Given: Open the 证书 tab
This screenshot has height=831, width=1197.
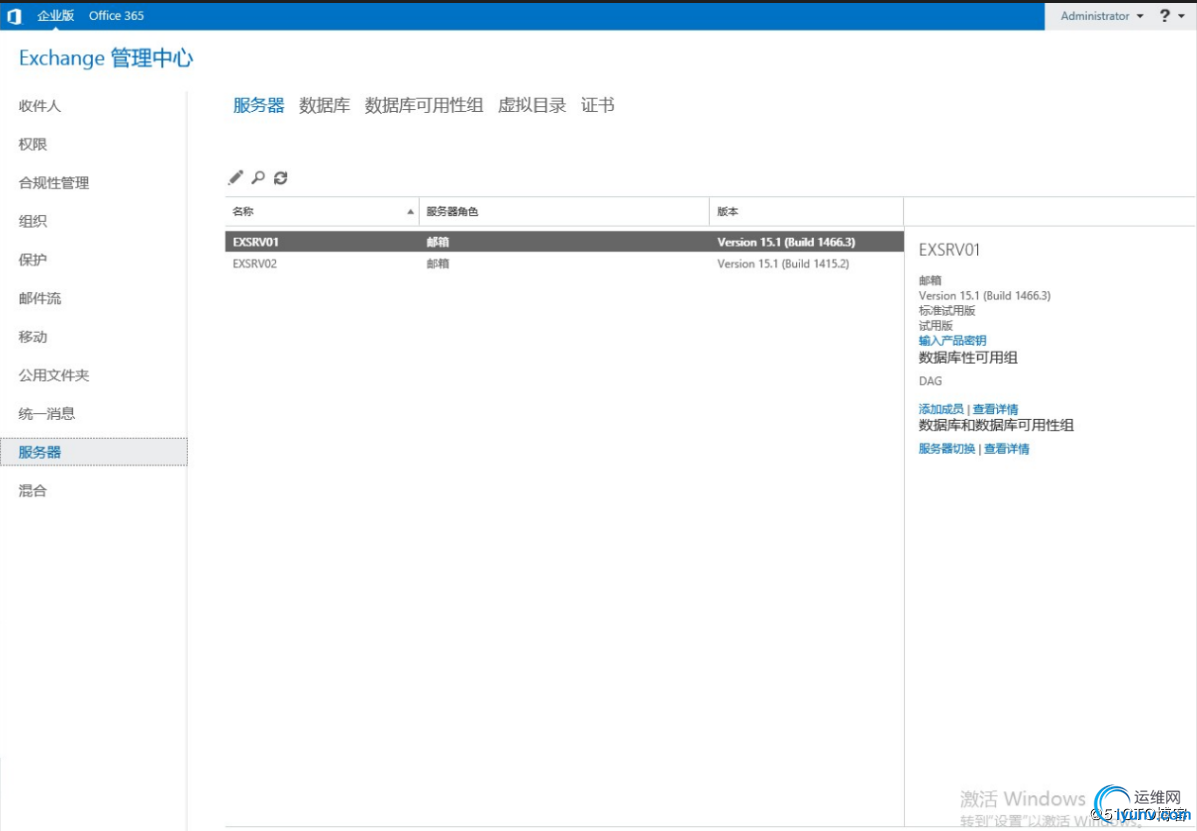Looking at the screenshot, I should [598, 105].
